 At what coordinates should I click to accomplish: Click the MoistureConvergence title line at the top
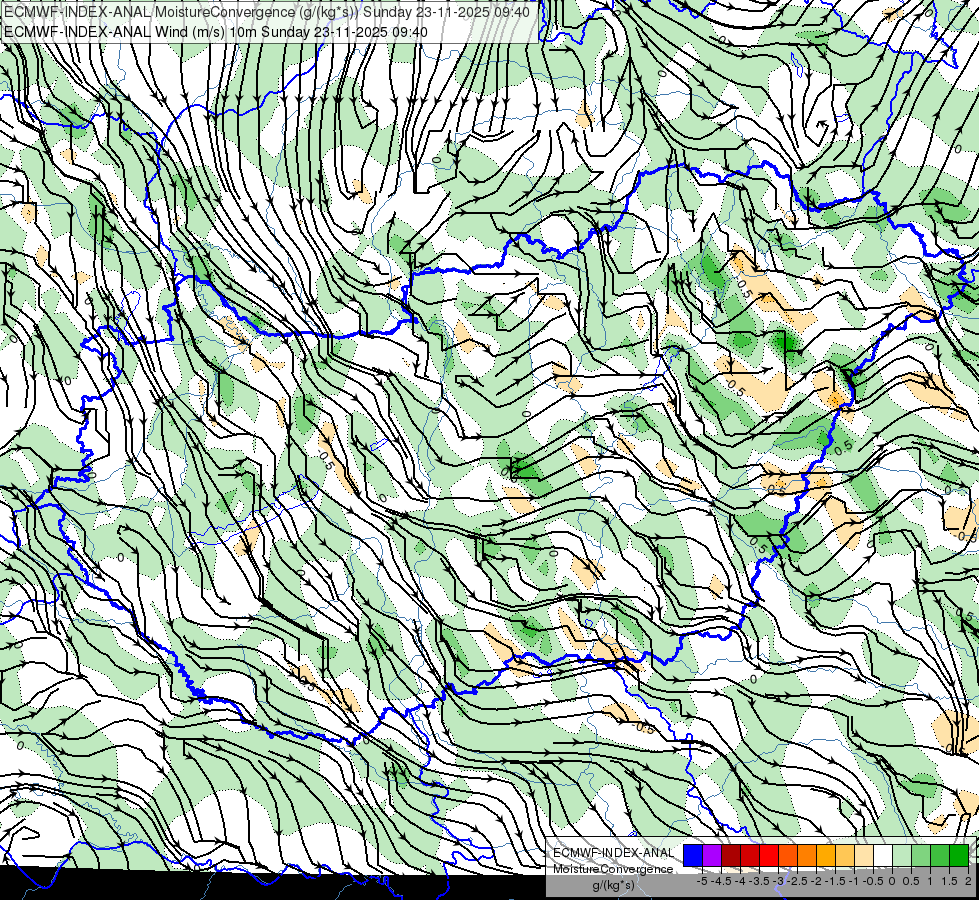(267, 12)
